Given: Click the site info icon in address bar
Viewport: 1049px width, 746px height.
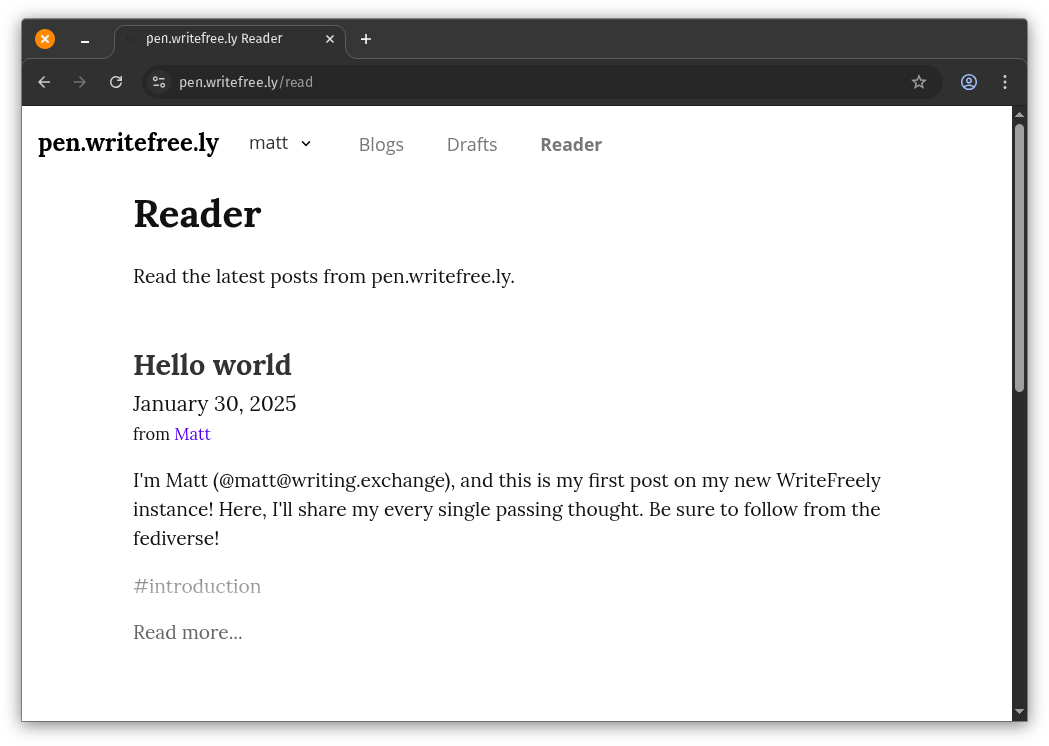Looking at the screenshot, I should point(159,82).
